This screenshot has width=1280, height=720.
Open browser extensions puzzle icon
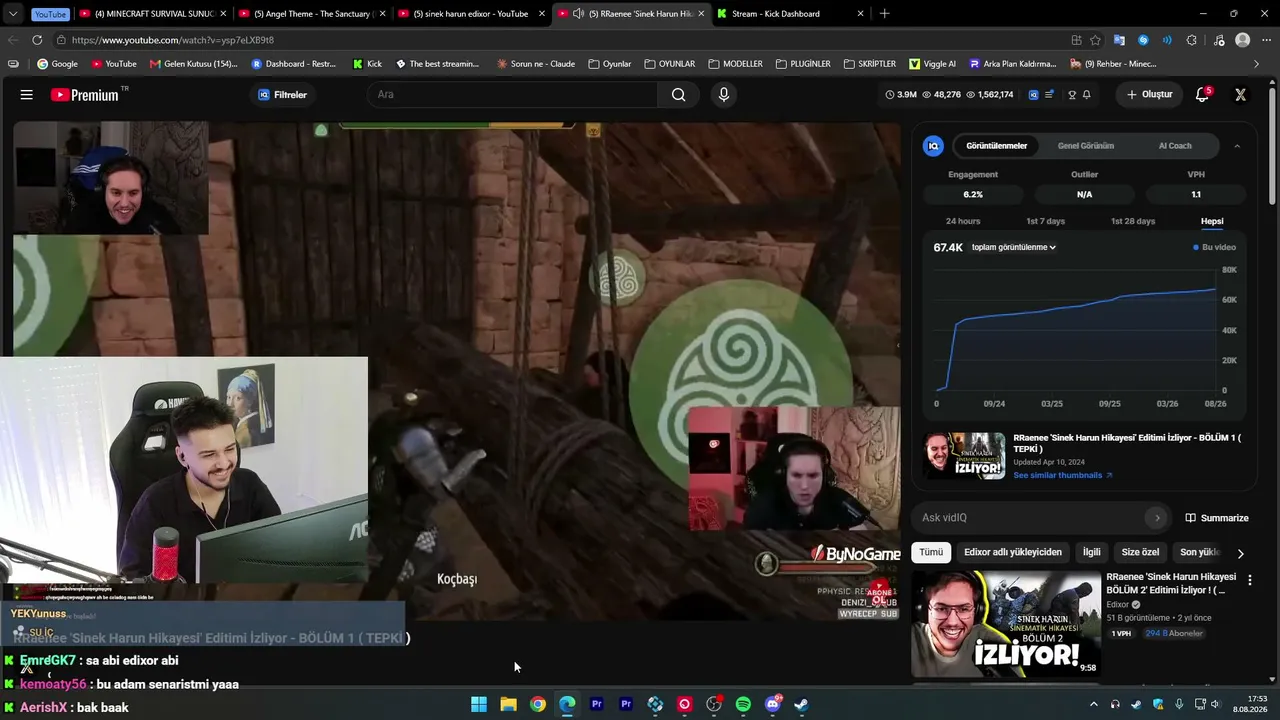tap(1192, 40)
